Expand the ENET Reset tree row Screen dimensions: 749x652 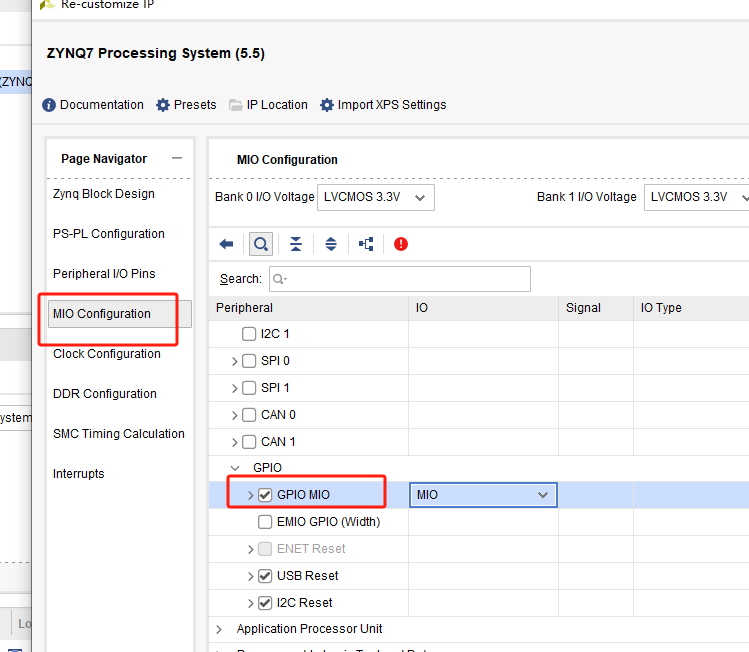(x=251, y=549)
